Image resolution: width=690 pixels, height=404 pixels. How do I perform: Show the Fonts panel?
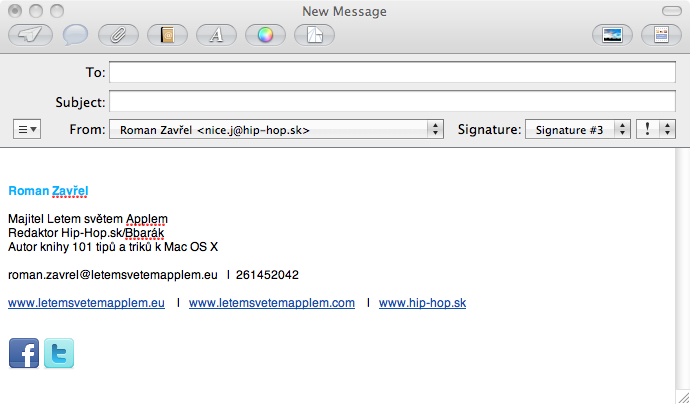point(215,35)
